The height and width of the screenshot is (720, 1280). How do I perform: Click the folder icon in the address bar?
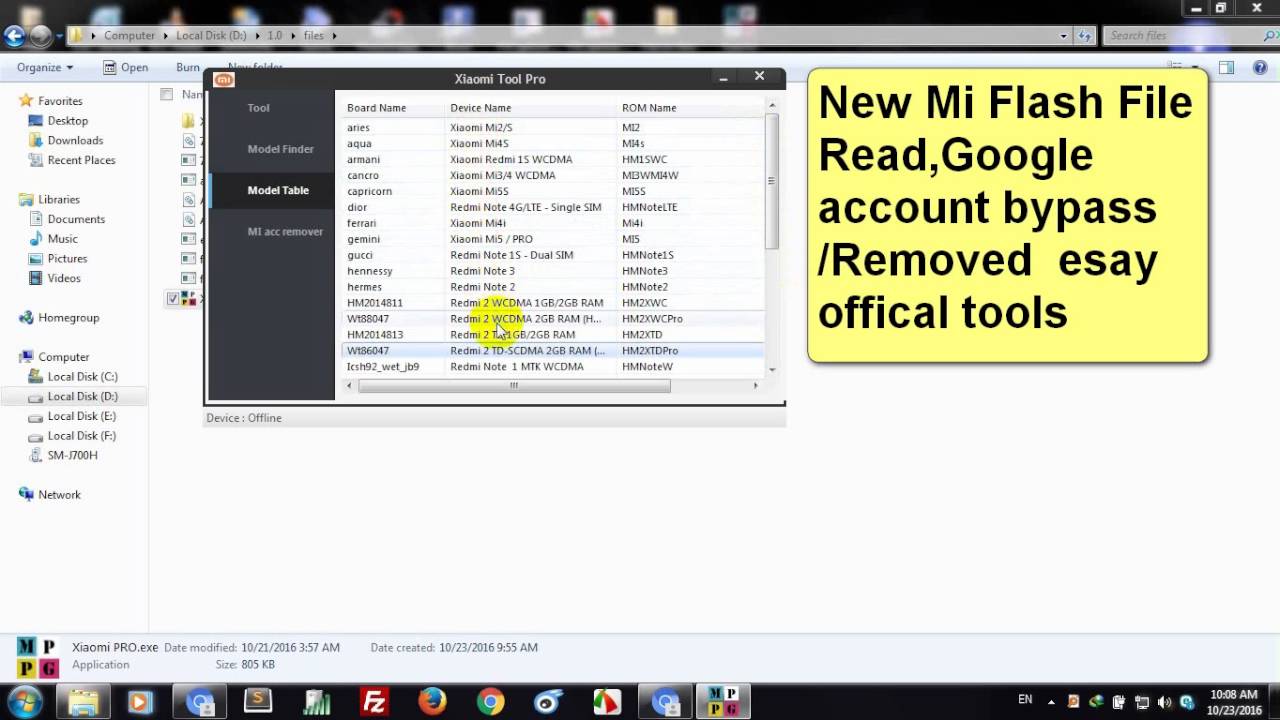coord(76,36)
